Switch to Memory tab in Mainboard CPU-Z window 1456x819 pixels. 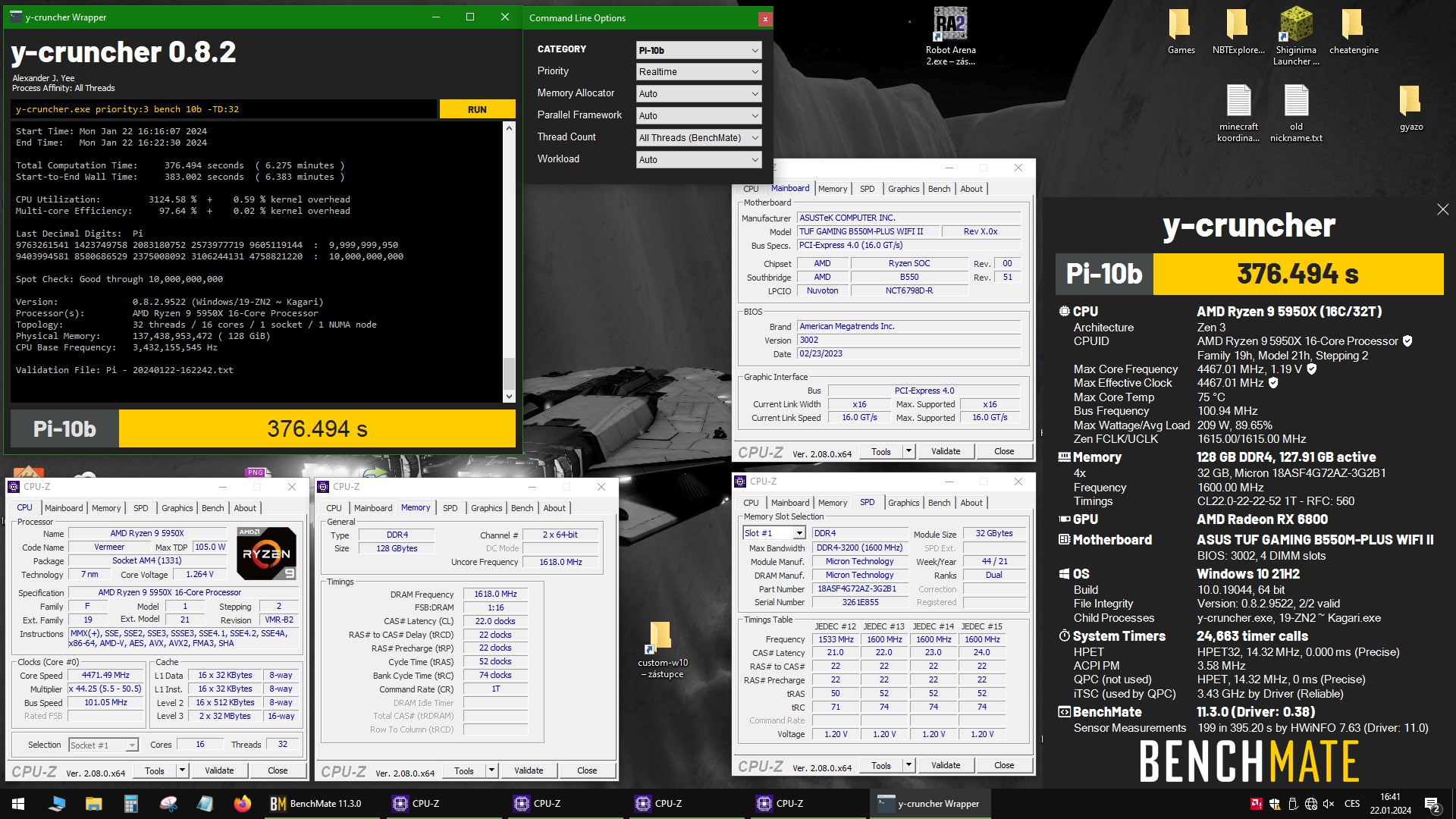[833, 189]
